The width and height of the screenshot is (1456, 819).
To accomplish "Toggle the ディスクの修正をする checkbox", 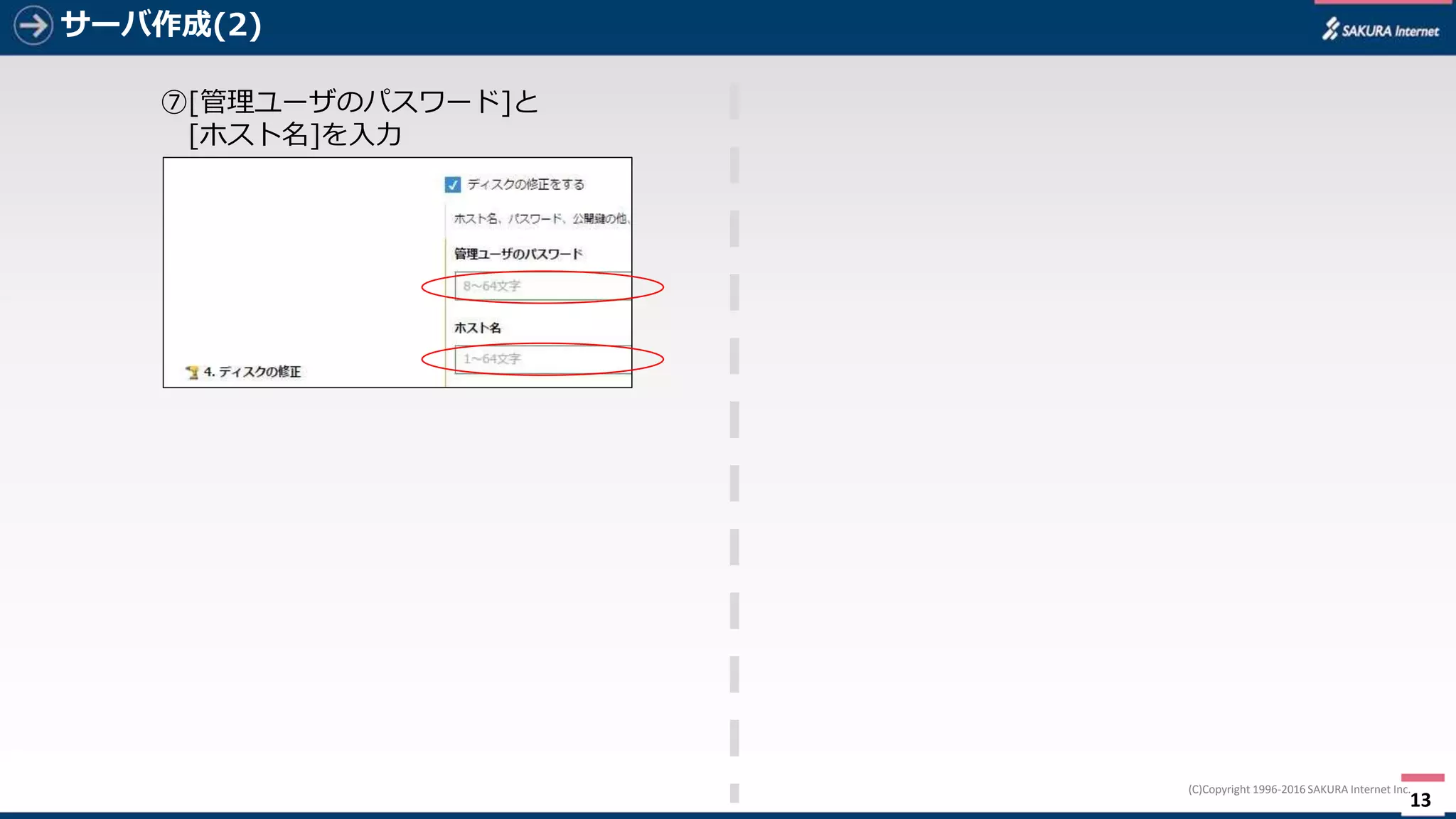I will coord(453,185).
